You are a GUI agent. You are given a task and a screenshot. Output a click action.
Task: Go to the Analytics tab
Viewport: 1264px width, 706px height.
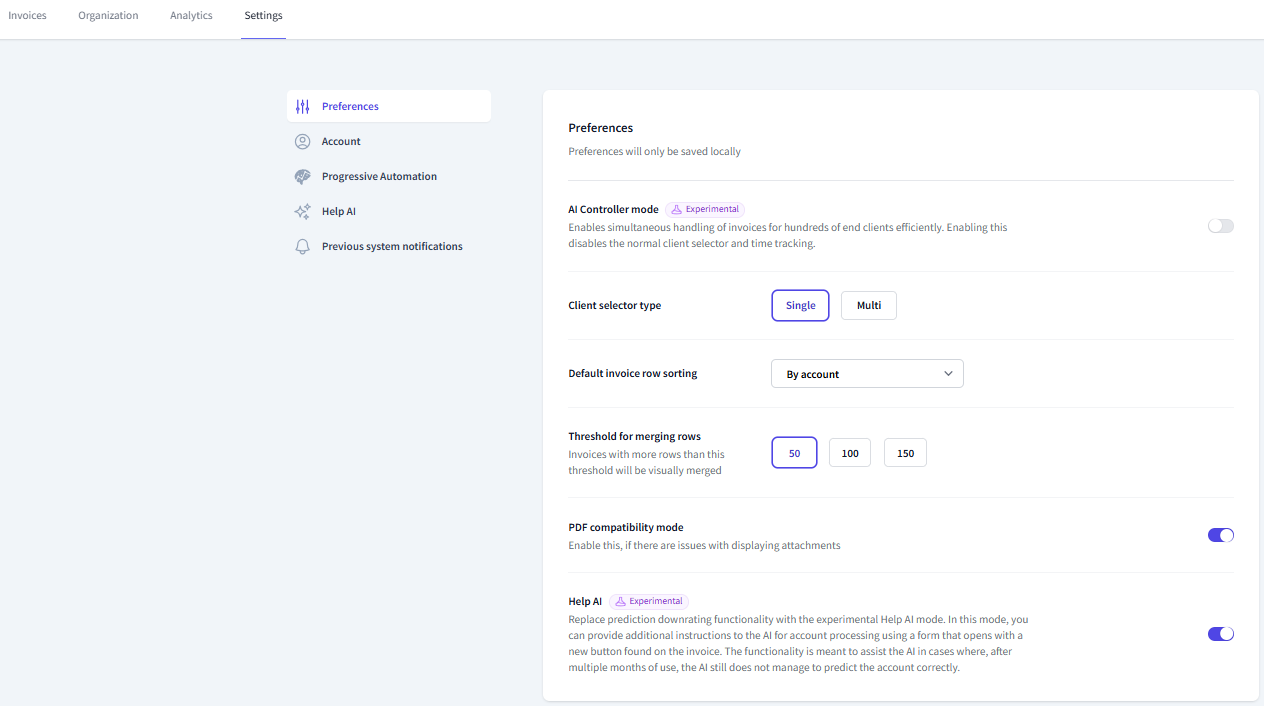191,16
